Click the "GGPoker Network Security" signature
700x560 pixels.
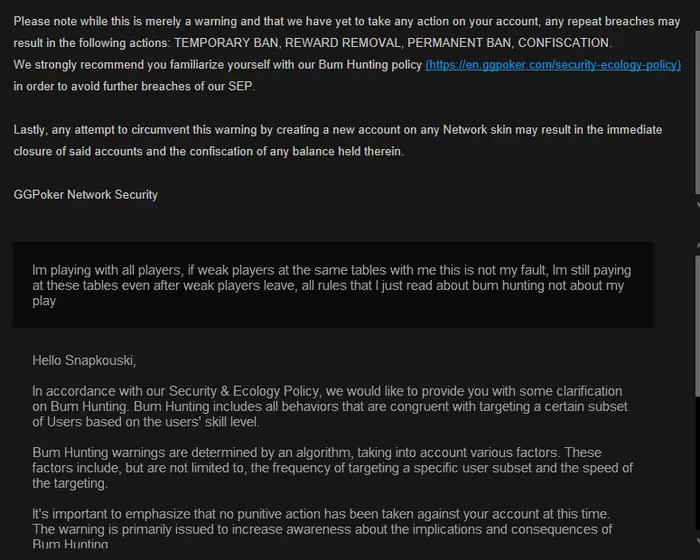click(86, 195)
